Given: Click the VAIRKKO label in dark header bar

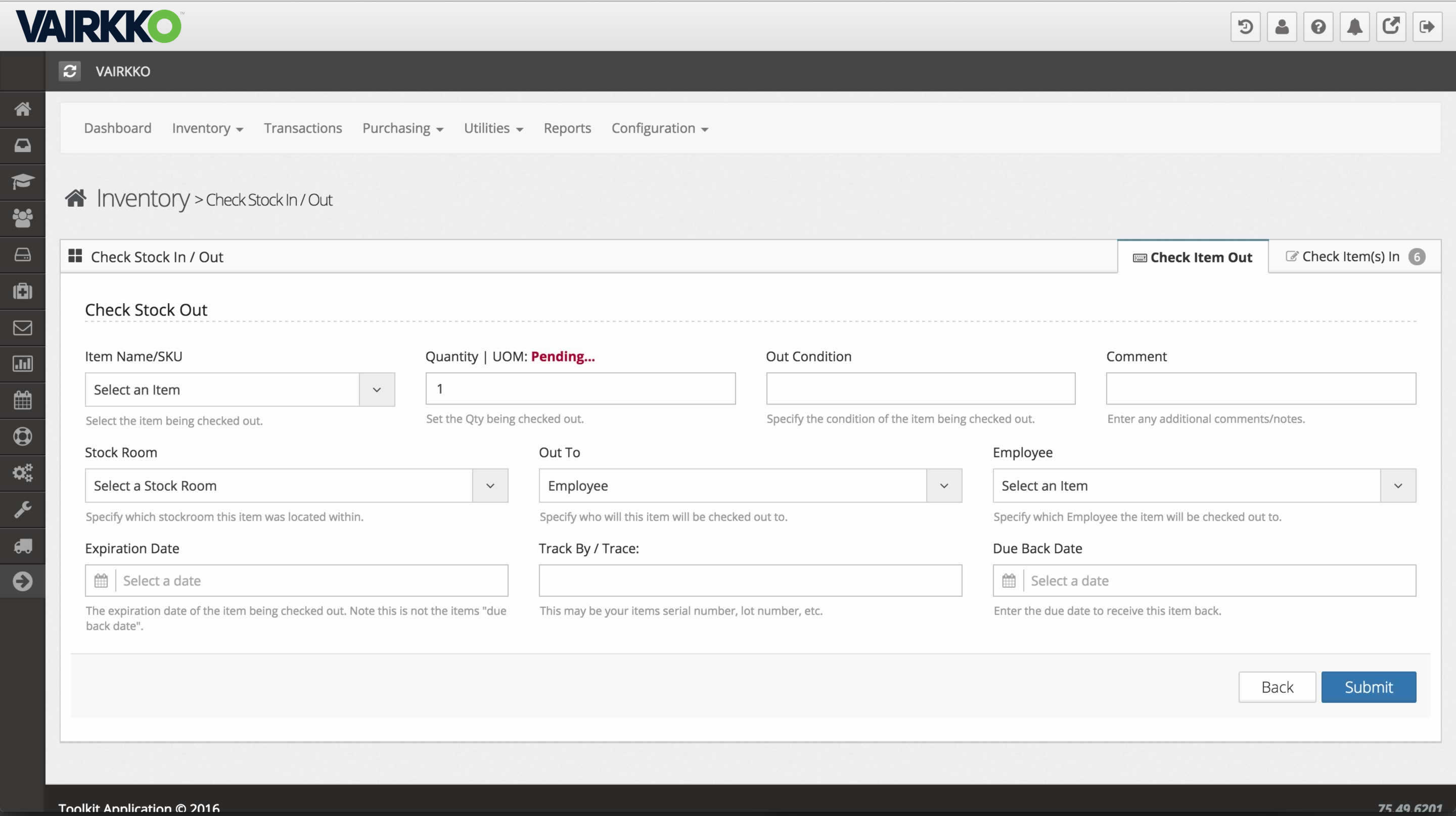Looking at the screenshot, I should click(x=123, y=71).
